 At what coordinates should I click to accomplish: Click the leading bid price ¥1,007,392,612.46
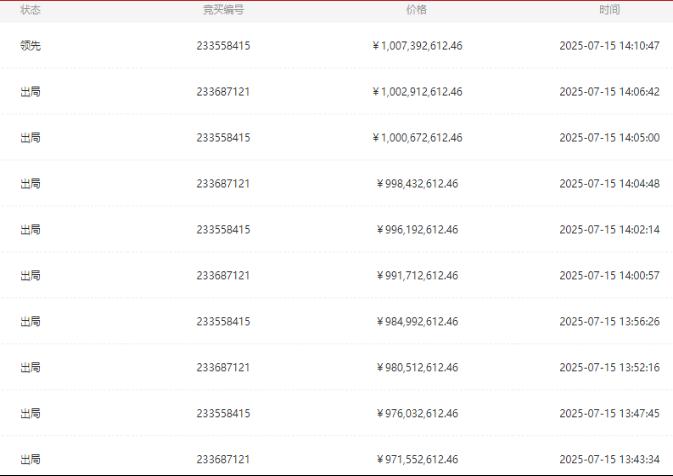pos(417,45)
